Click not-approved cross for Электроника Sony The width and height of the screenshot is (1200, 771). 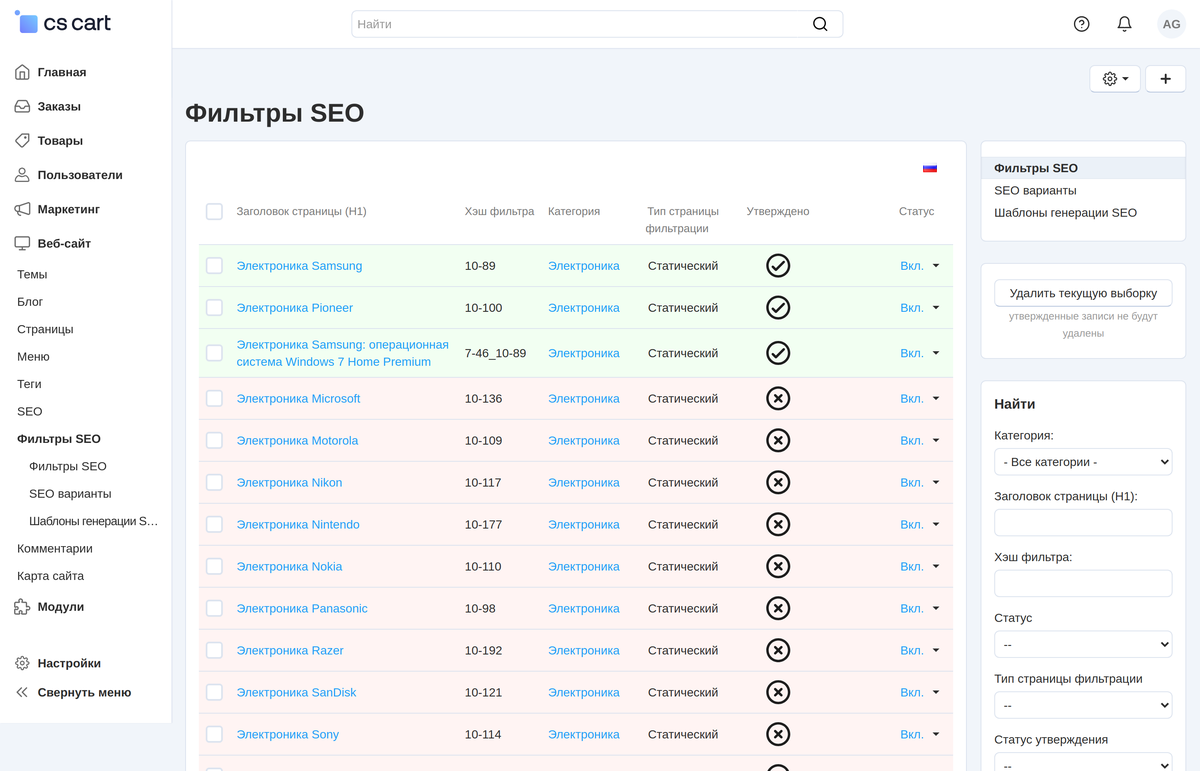(x=778, y=735)
